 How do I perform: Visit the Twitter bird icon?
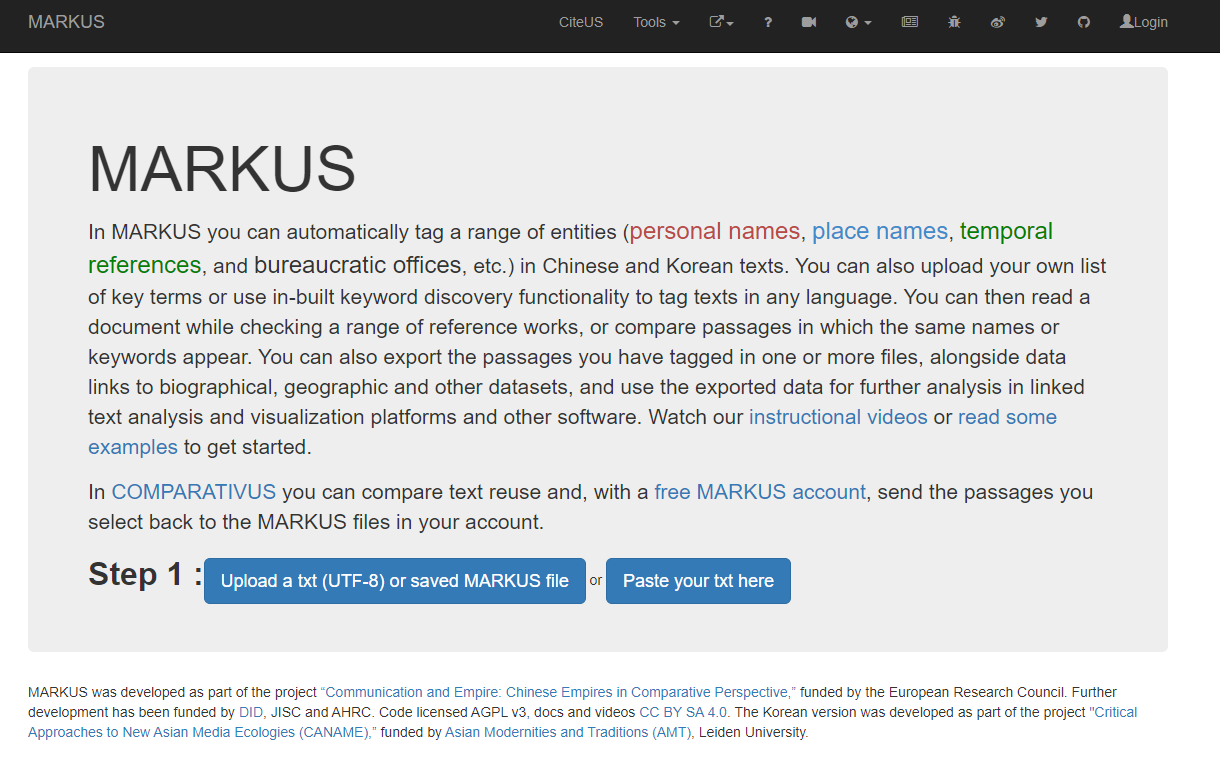(x=1041, y=22)
